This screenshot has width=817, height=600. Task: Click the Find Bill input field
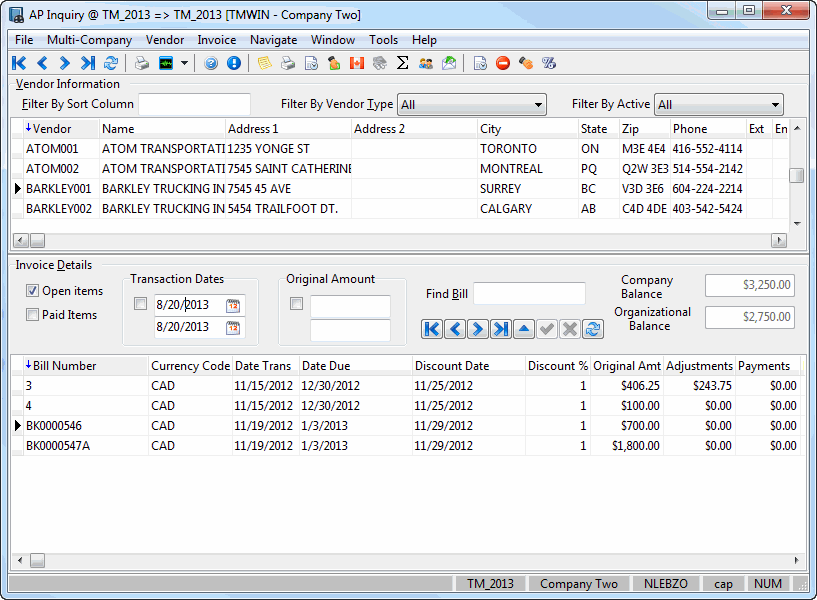(529, 294)
